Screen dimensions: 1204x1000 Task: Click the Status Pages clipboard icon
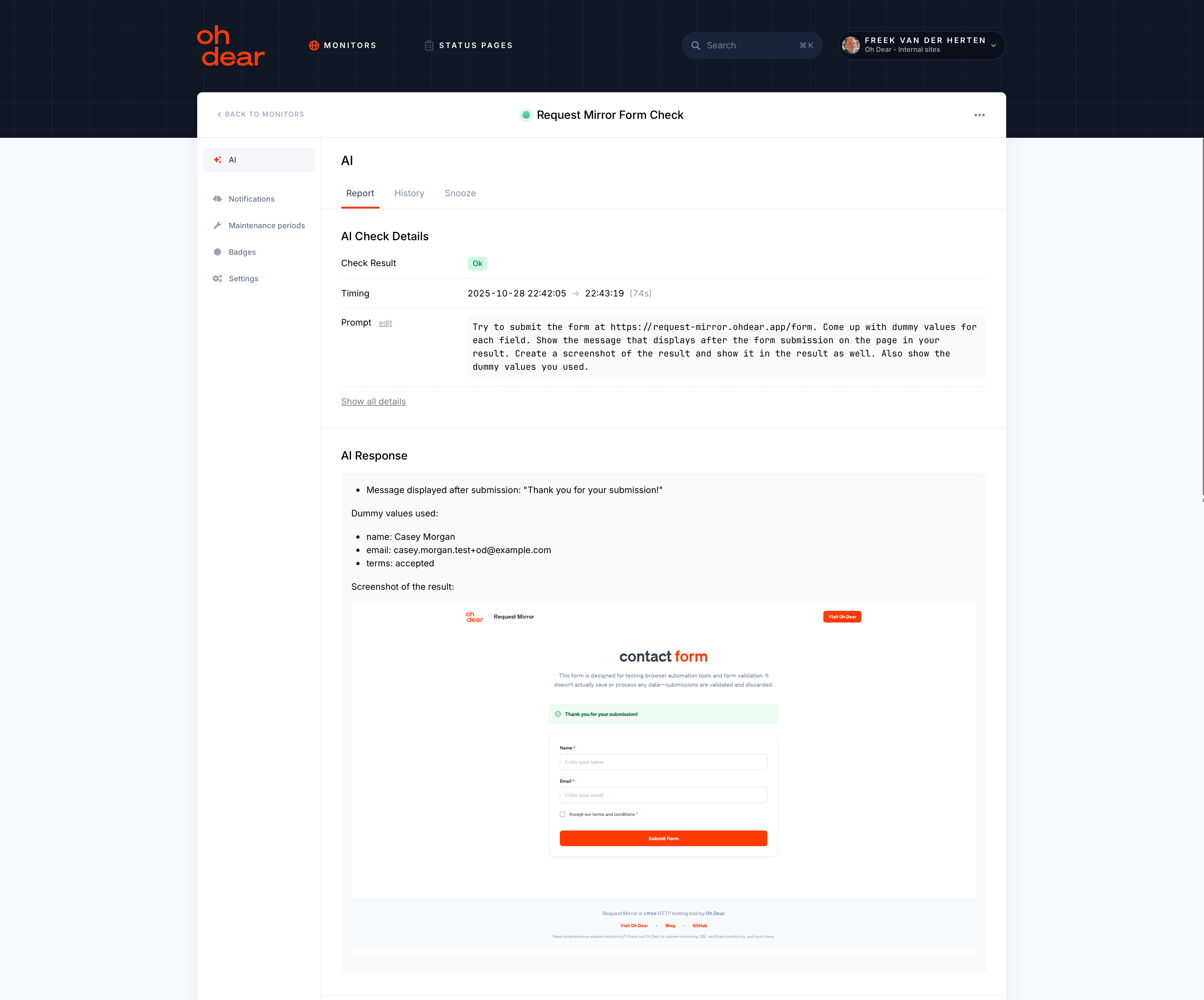tap(428, 45)
